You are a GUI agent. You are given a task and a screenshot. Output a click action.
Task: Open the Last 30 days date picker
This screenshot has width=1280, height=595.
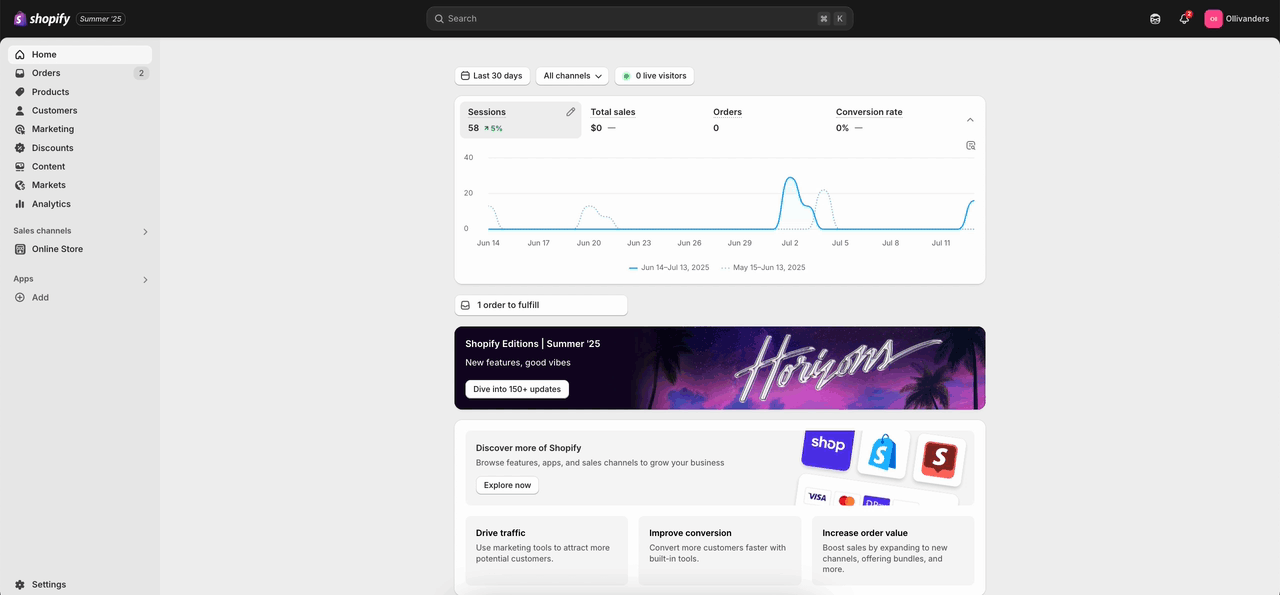pos(492,76)
